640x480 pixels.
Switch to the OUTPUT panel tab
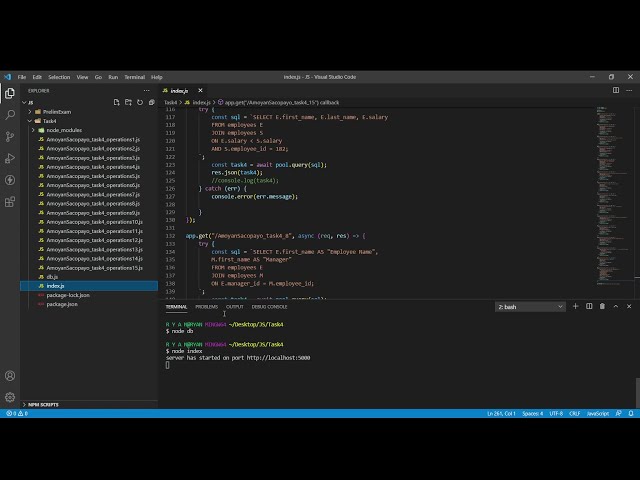(235, 307)
